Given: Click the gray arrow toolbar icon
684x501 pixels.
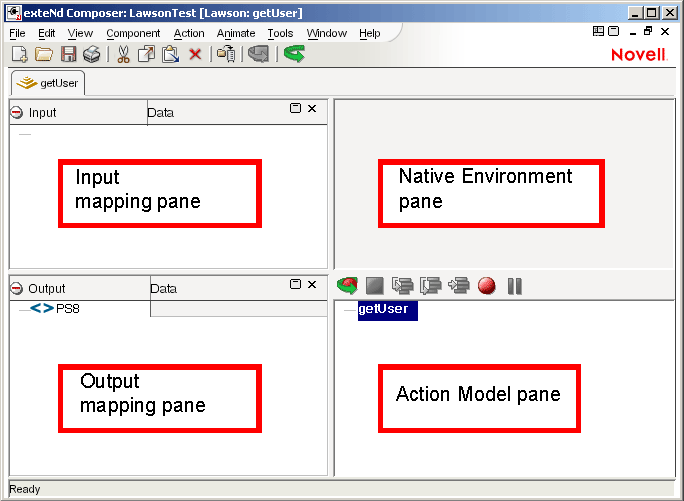Looking at the screenshot, I should pos(258,54).
